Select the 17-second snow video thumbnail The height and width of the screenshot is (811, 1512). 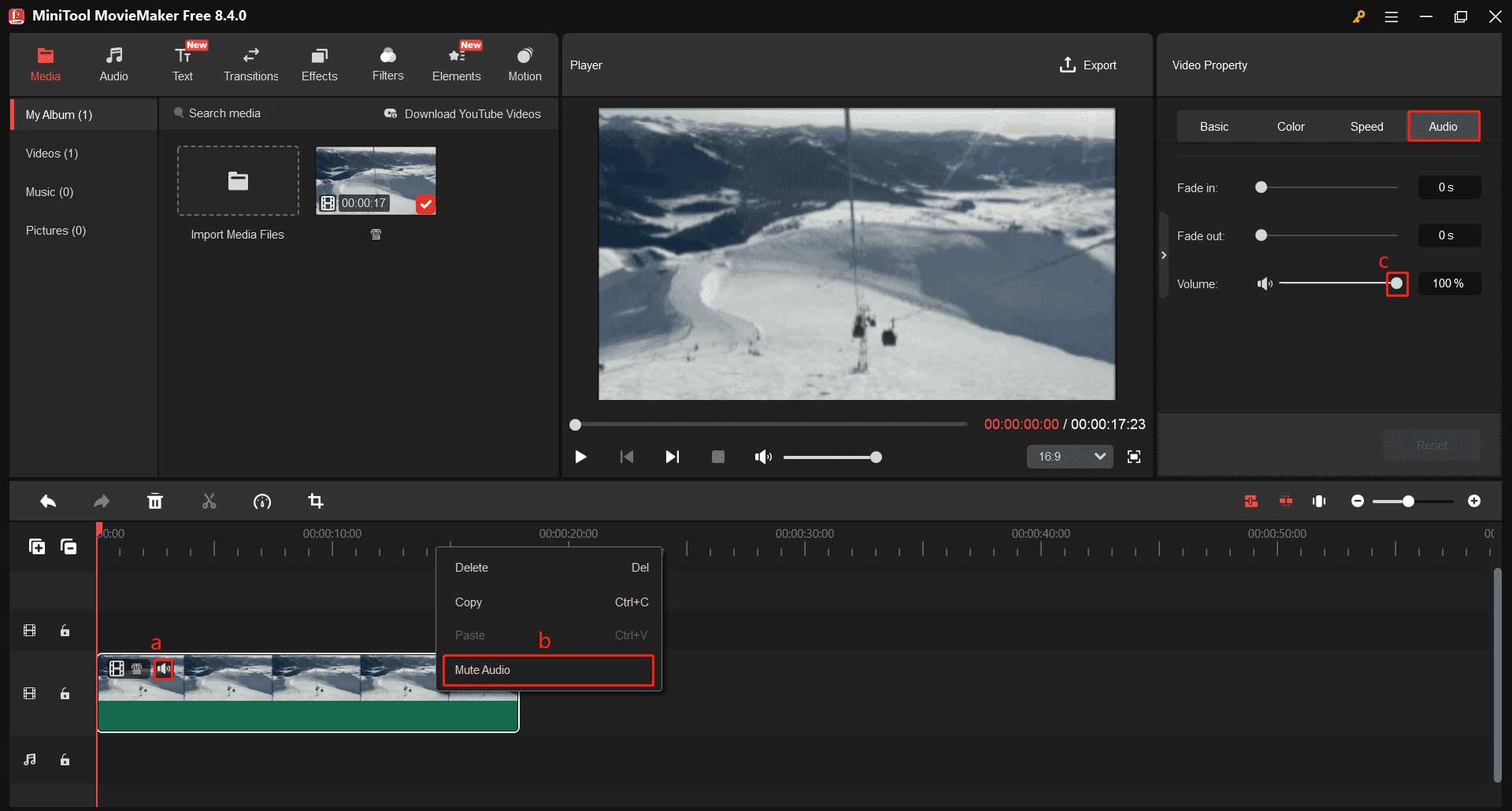[376, 180]
